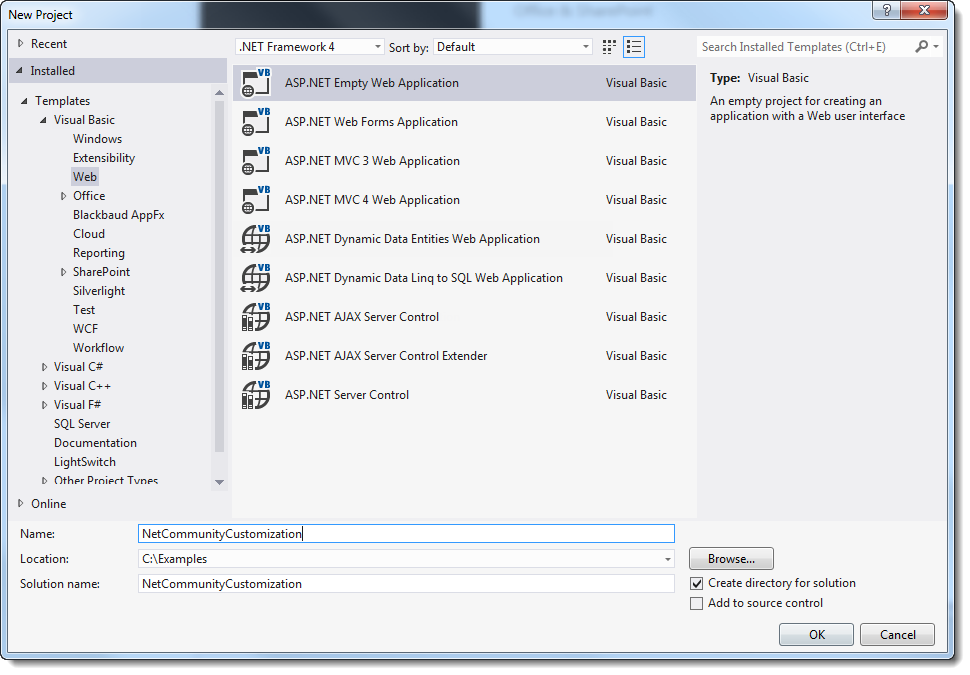The height and width of the screenshot is (675, 970).
Task: Expand the Visual C# tree node
Action: [44, 367]
